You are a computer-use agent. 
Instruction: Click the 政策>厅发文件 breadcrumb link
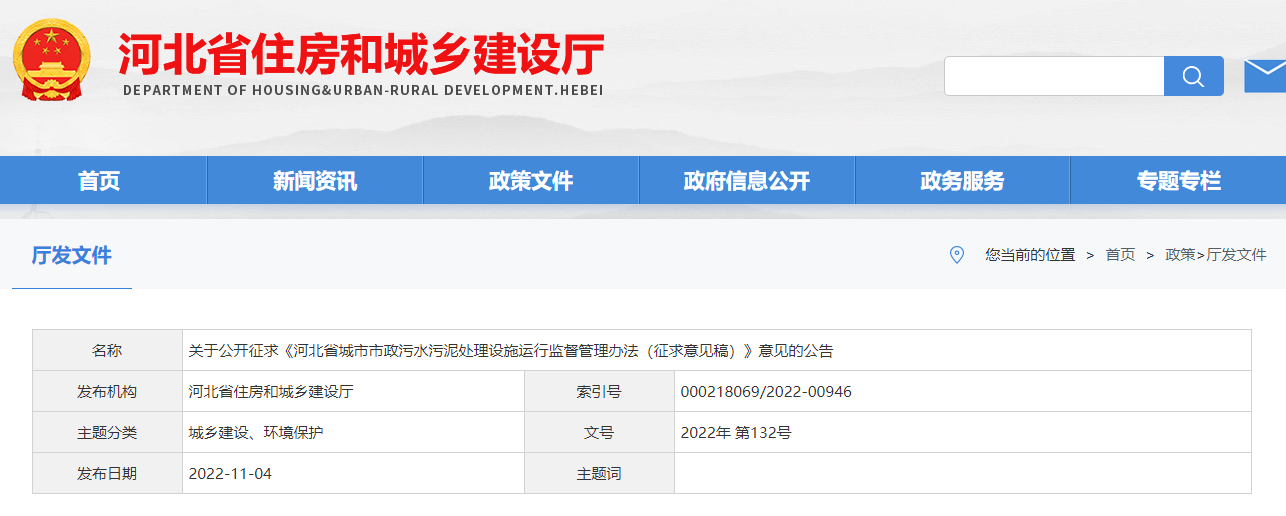coord(1216,255)
